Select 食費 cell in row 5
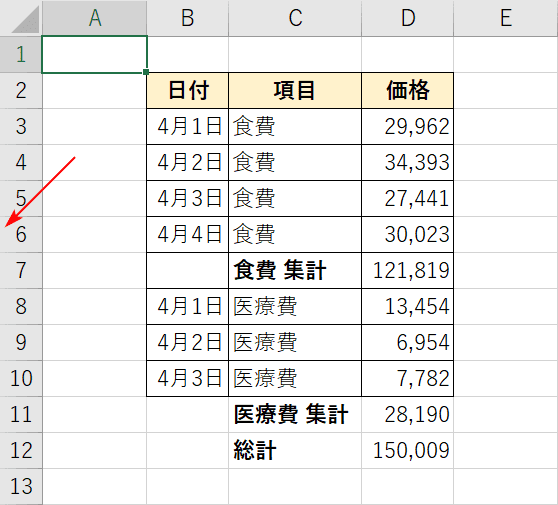Viewport: 558px width, 505px height. point(295,198)
